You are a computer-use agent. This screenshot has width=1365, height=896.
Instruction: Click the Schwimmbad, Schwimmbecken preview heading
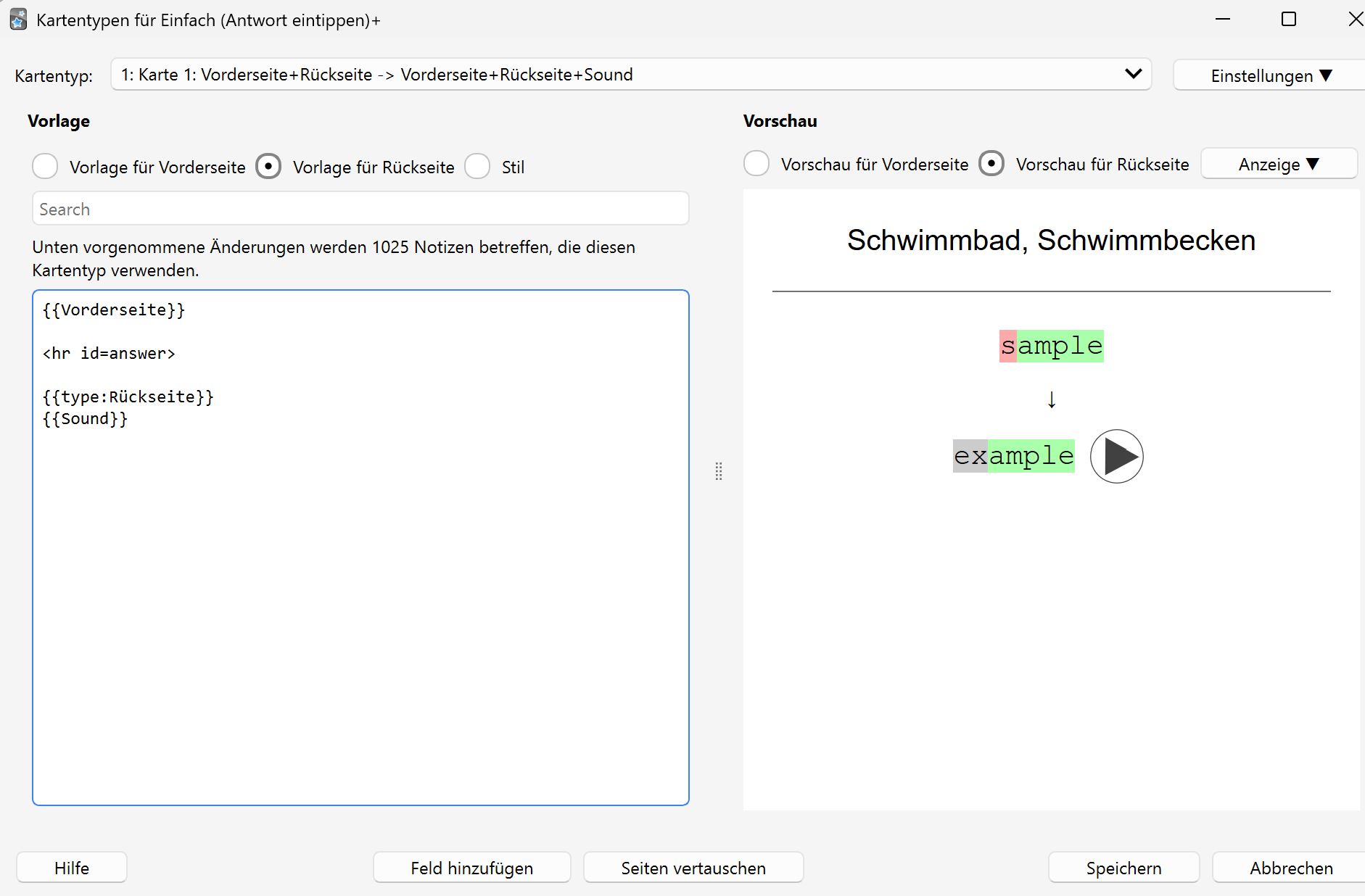1051,240
